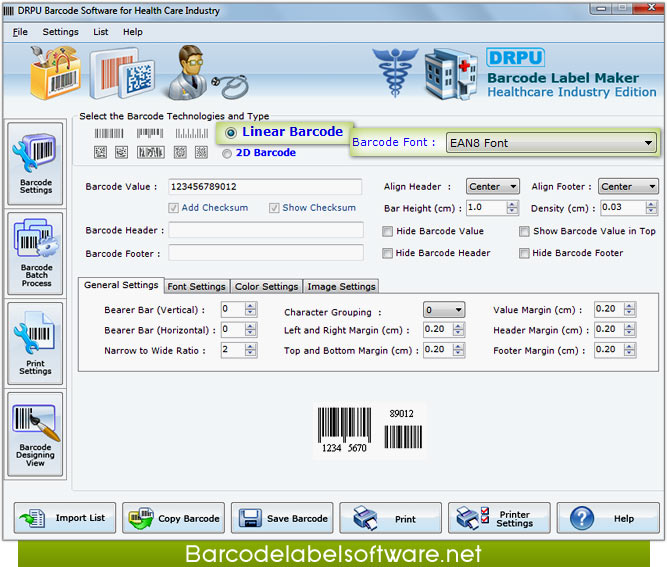Click the Barcode Value input field
667x567 pixels.
(265, 187)
